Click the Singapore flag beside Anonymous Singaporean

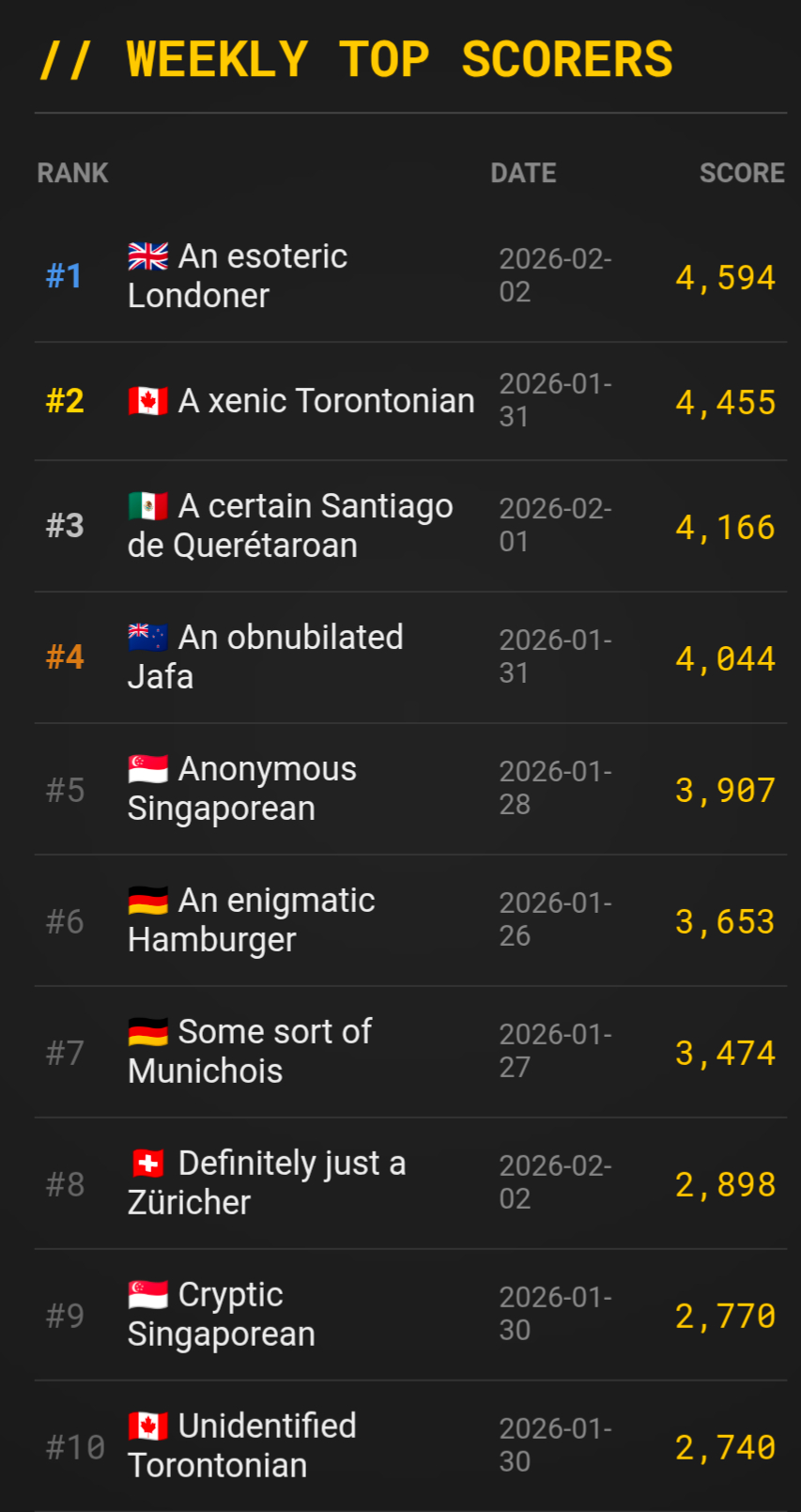[148, 769]
